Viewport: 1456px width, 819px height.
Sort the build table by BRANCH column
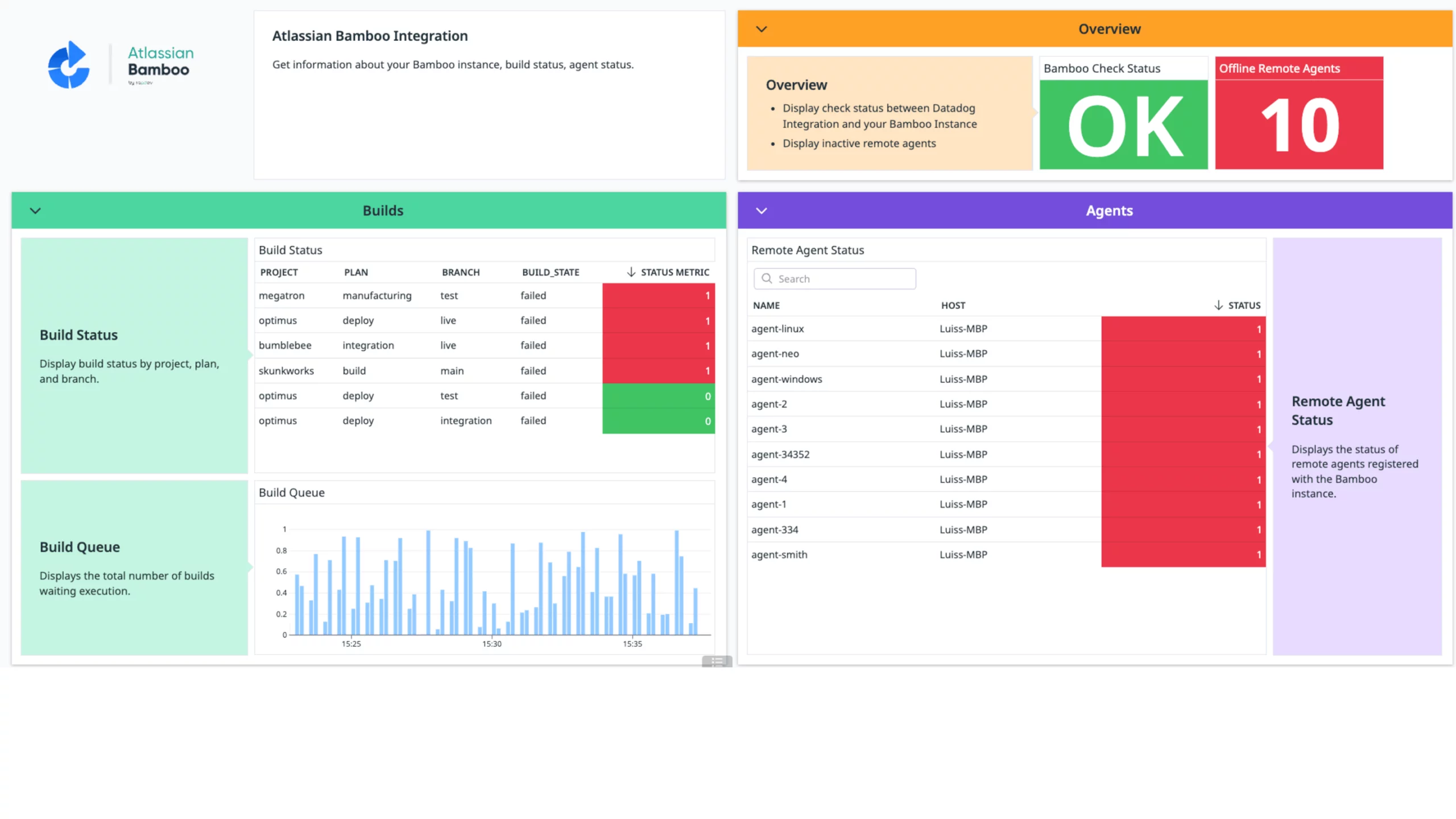point(461,272)
